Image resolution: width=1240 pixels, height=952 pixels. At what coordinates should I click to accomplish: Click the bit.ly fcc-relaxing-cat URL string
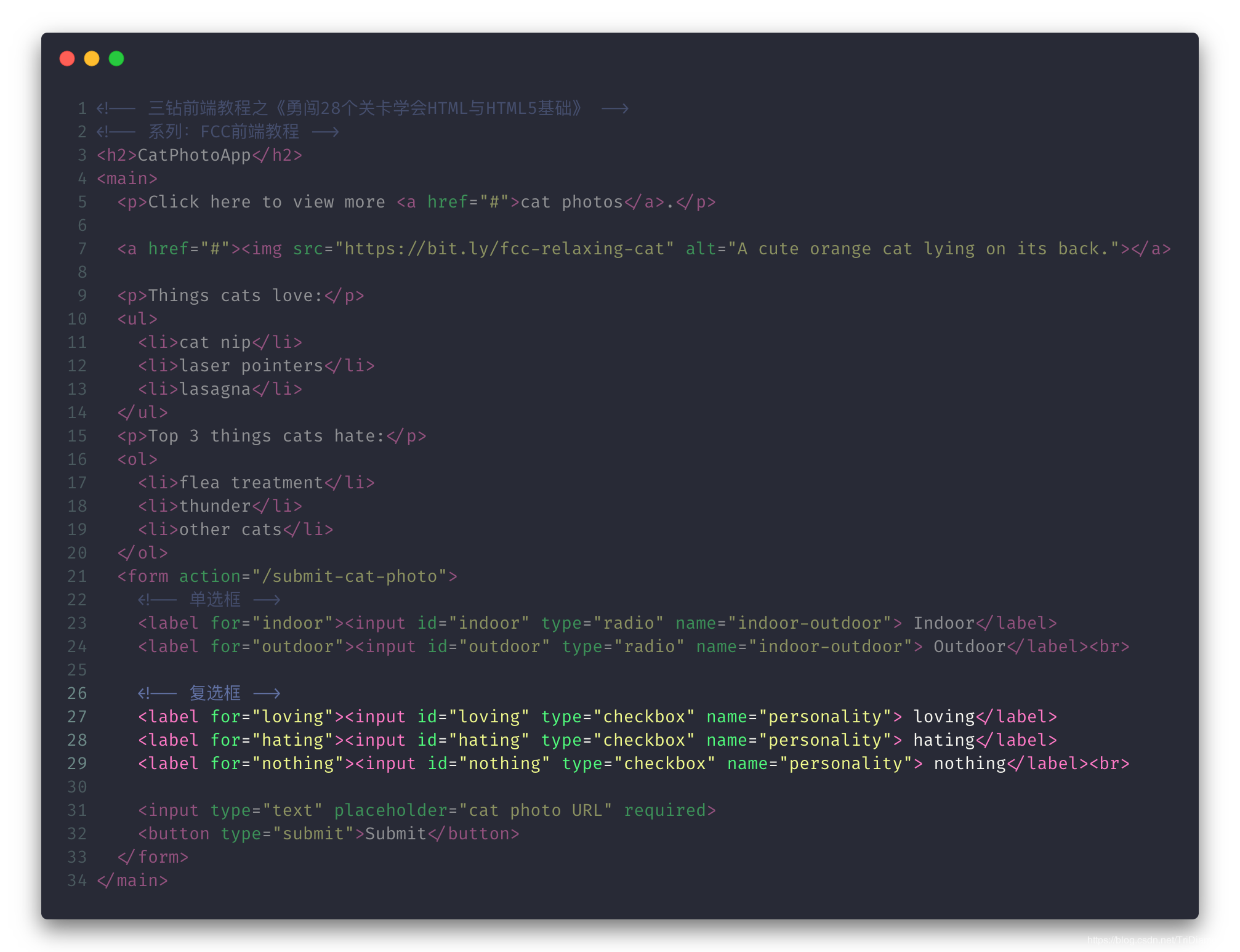pyautogui.click(x=504, y=249)
